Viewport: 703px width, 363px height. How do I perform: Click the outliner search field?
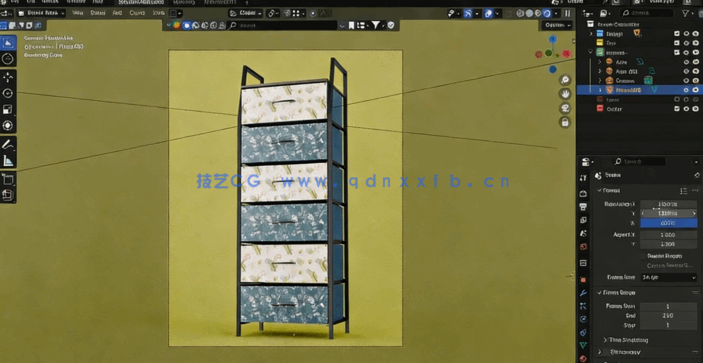(x=647, y=13)
